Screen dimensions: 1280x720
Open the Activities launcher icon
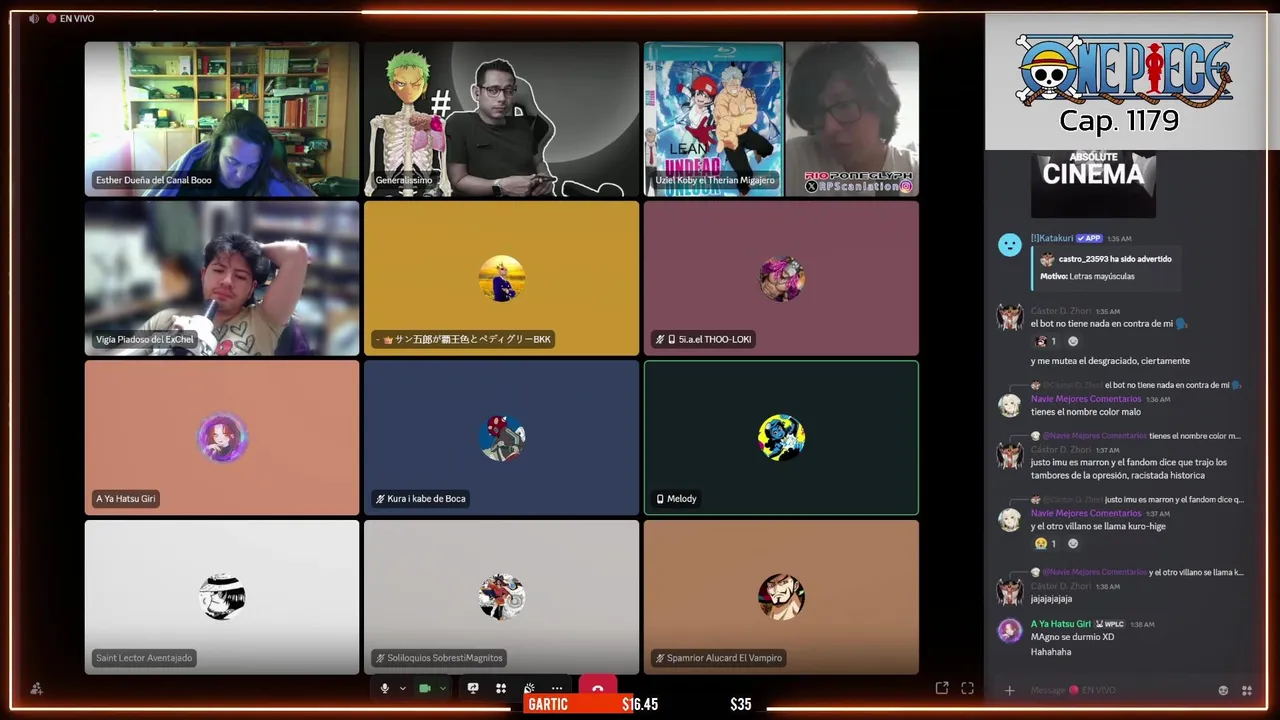click(501, 688)
